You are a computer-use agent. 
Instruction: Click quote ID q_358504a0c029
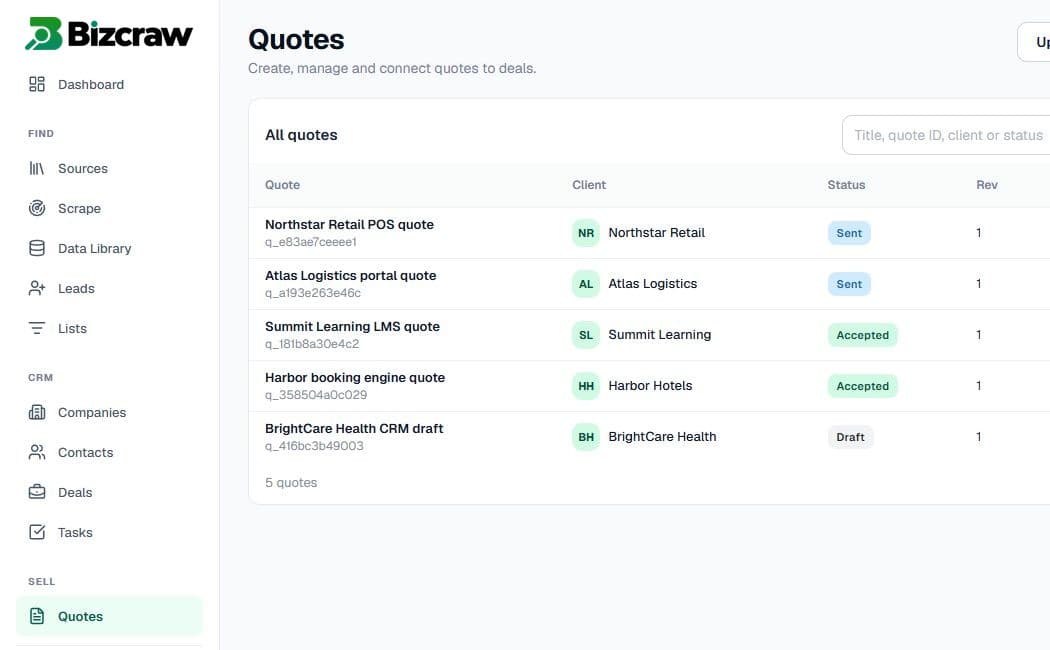point(316,394)
